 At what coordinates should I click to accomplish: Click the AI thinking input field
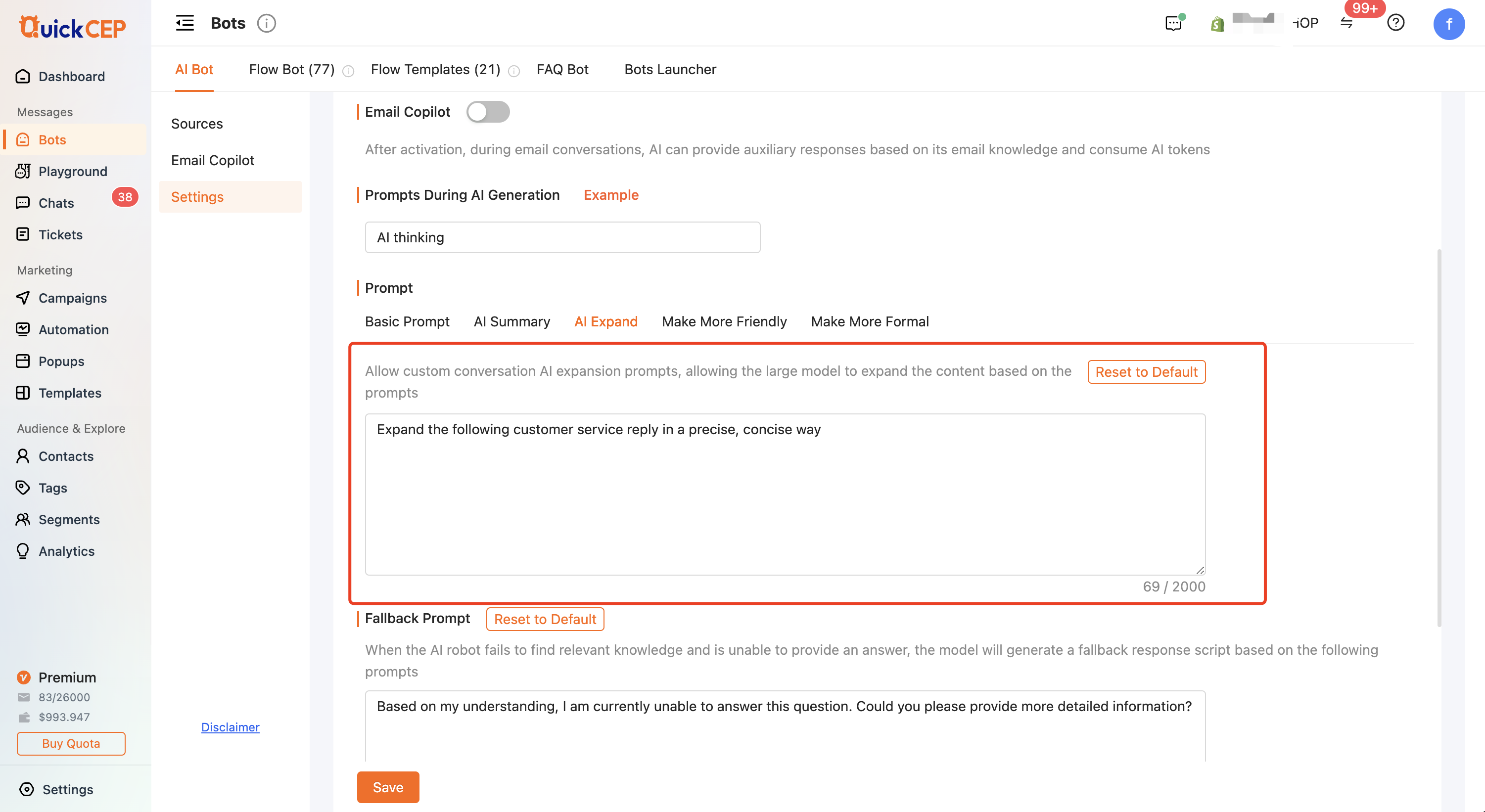[562, 237]
